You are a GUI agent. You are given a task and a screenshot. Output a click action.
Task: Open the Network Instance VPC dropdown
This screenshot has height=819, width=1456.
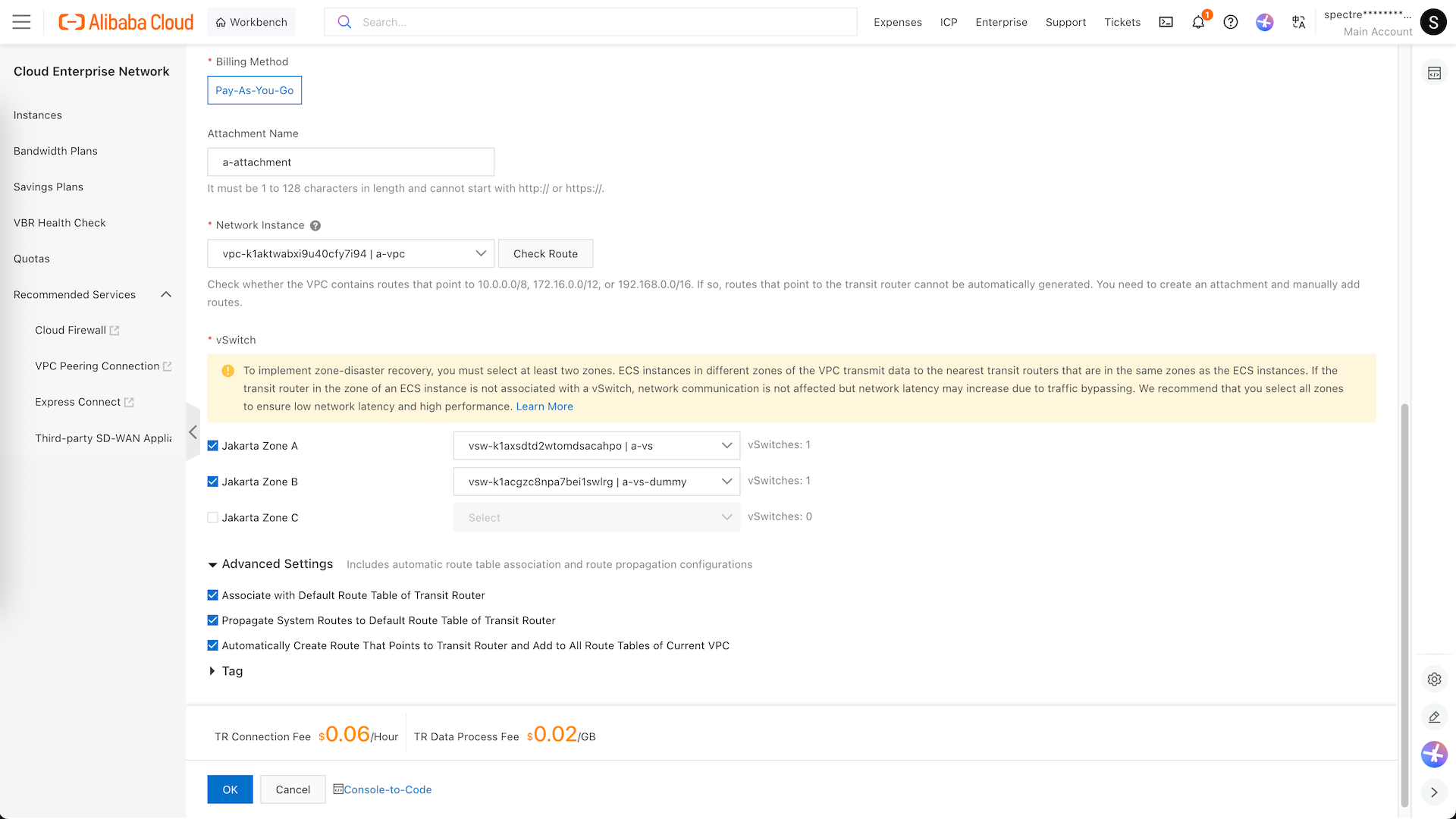(350, 254)
